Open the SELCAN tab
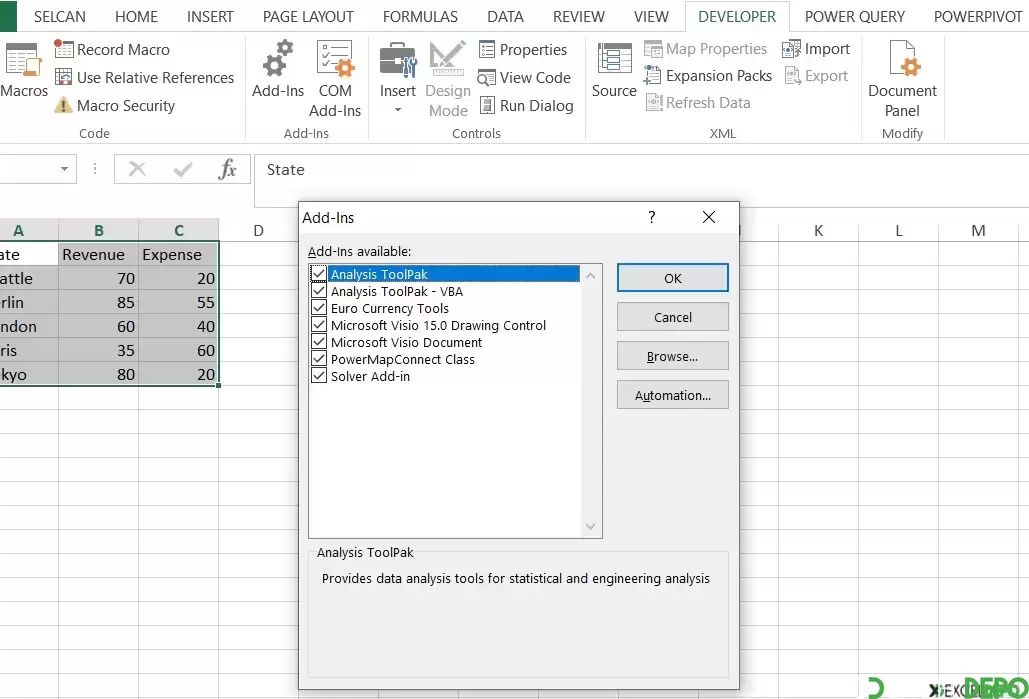 [60, 16]
